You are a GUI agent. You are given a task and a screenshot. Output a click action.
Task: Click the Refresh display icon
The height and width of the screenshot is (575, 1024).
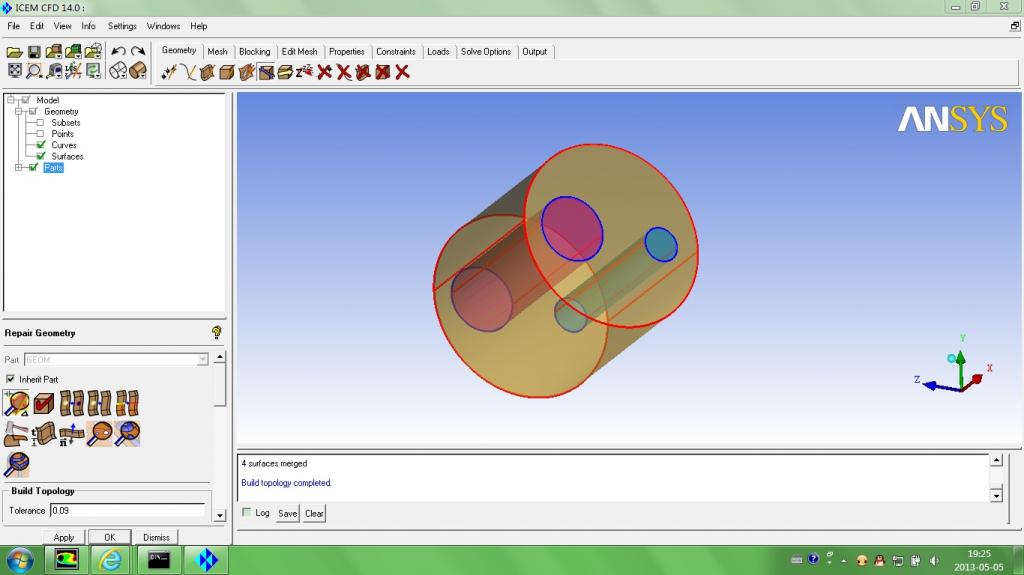tap(93, 71)
